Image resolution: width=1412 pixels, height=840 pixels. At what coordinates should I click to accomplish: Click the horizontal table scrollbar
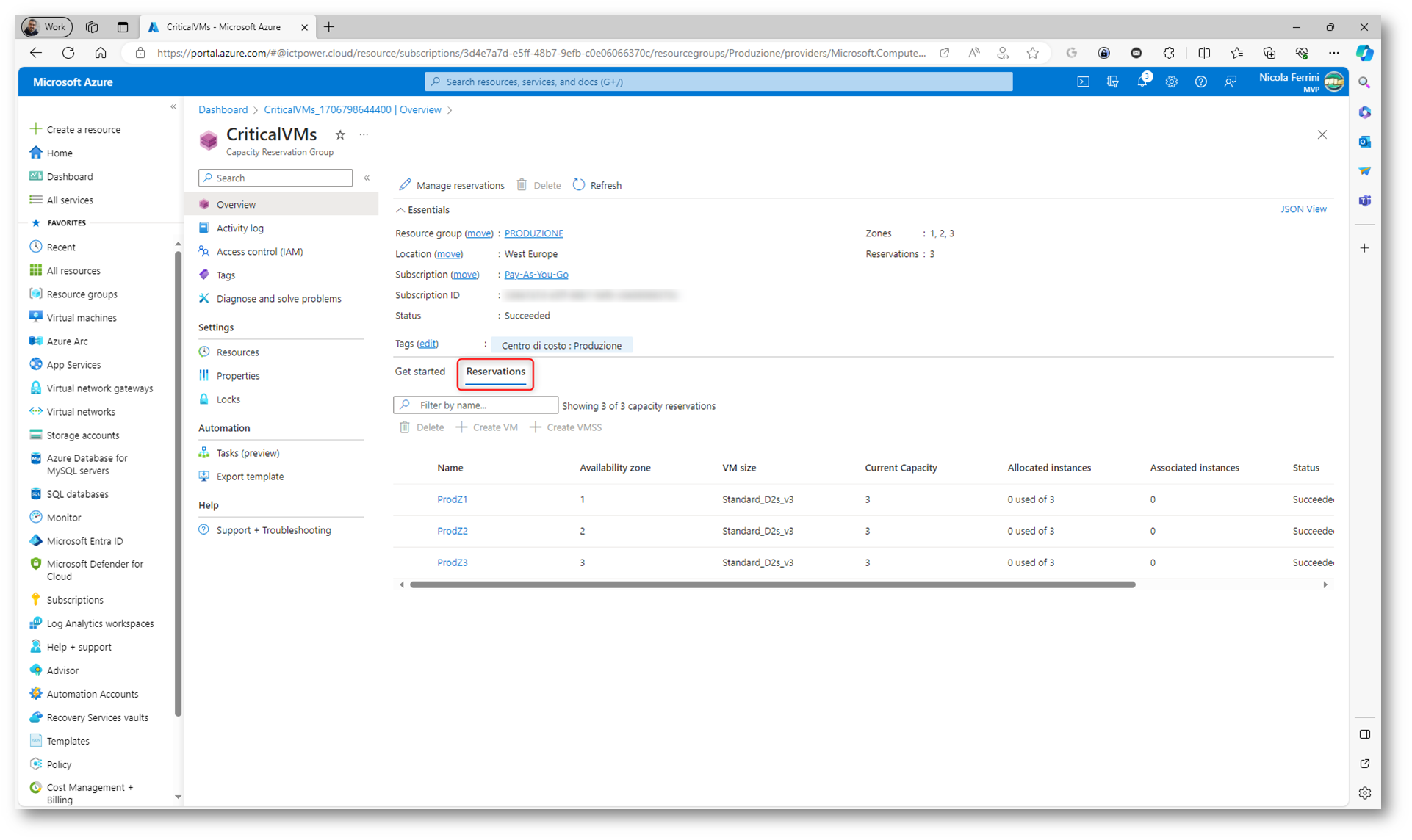coord(772,585)
